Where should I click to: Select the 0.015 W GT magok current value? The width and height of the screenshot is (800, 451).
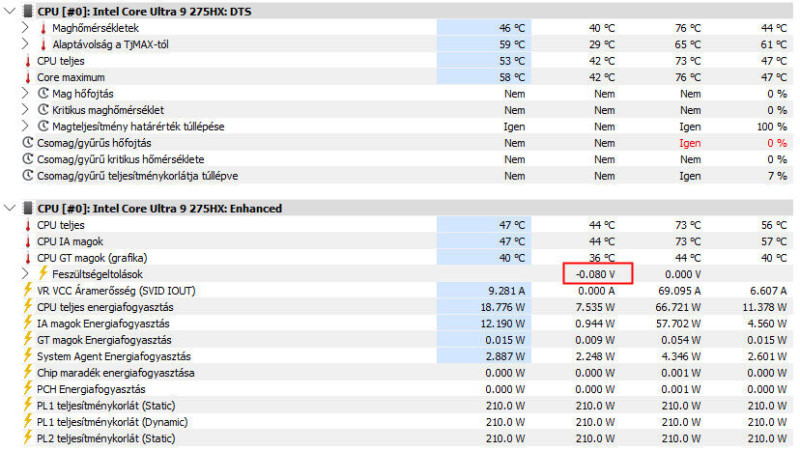pos(505,340)
